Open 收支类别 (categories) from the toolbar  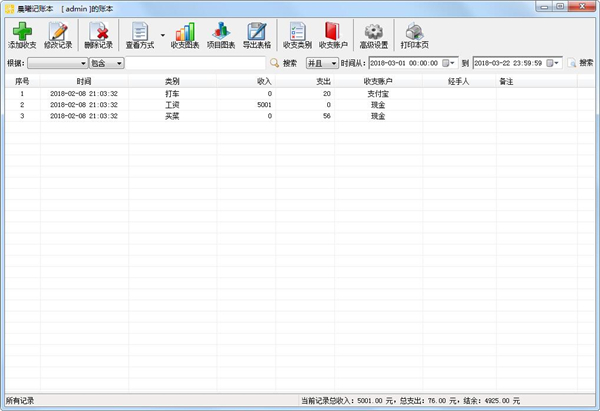[297, 36]
